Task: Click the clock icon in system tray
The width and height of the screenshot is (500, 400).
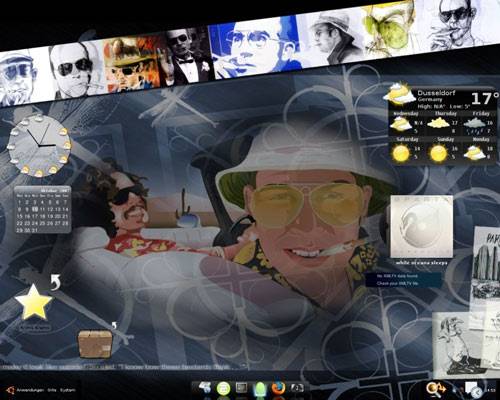Action: coord(477,392)
